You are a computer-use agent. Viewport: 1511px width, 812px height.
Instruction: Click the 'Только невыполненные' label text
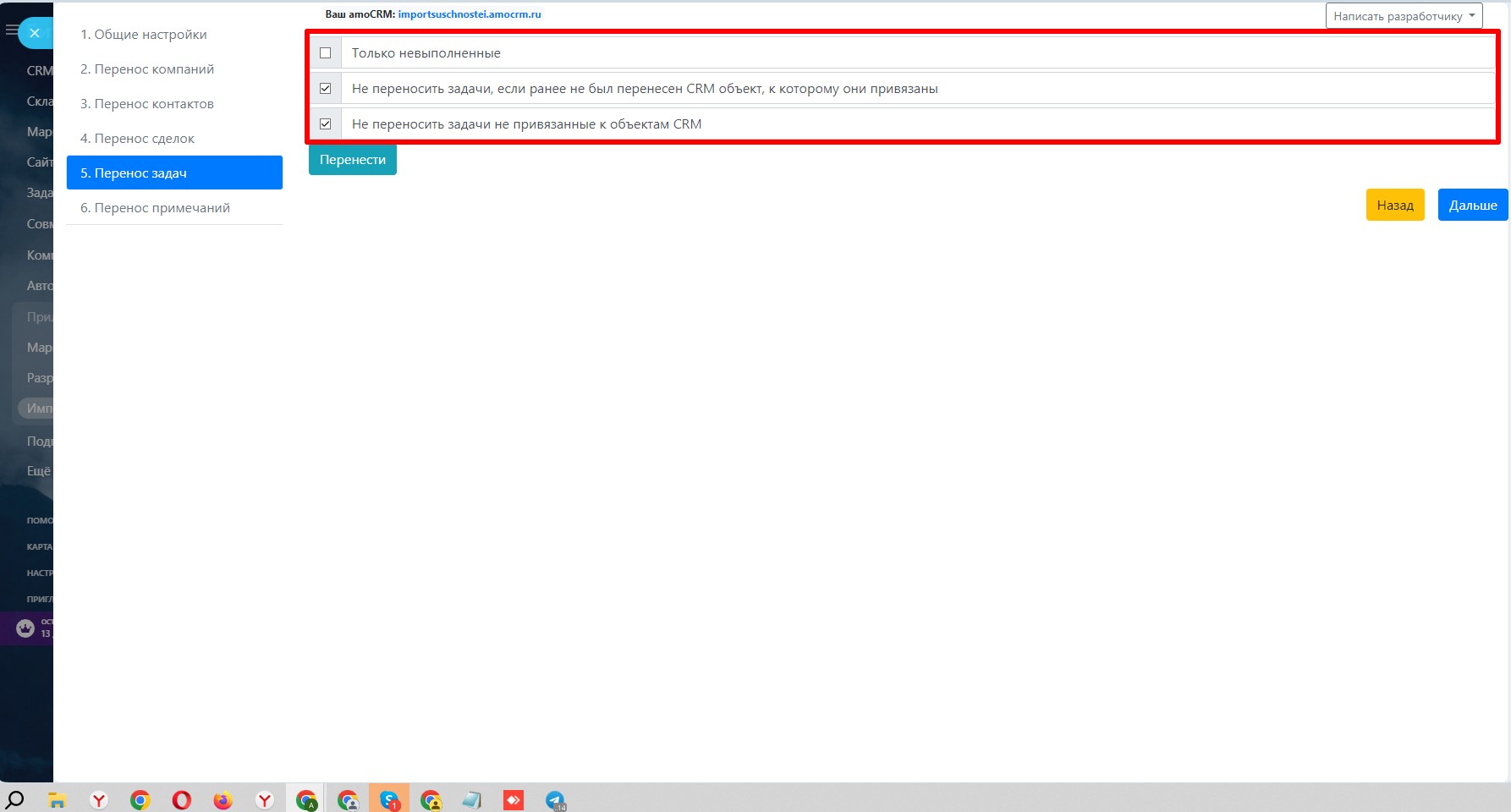point(426,53)
